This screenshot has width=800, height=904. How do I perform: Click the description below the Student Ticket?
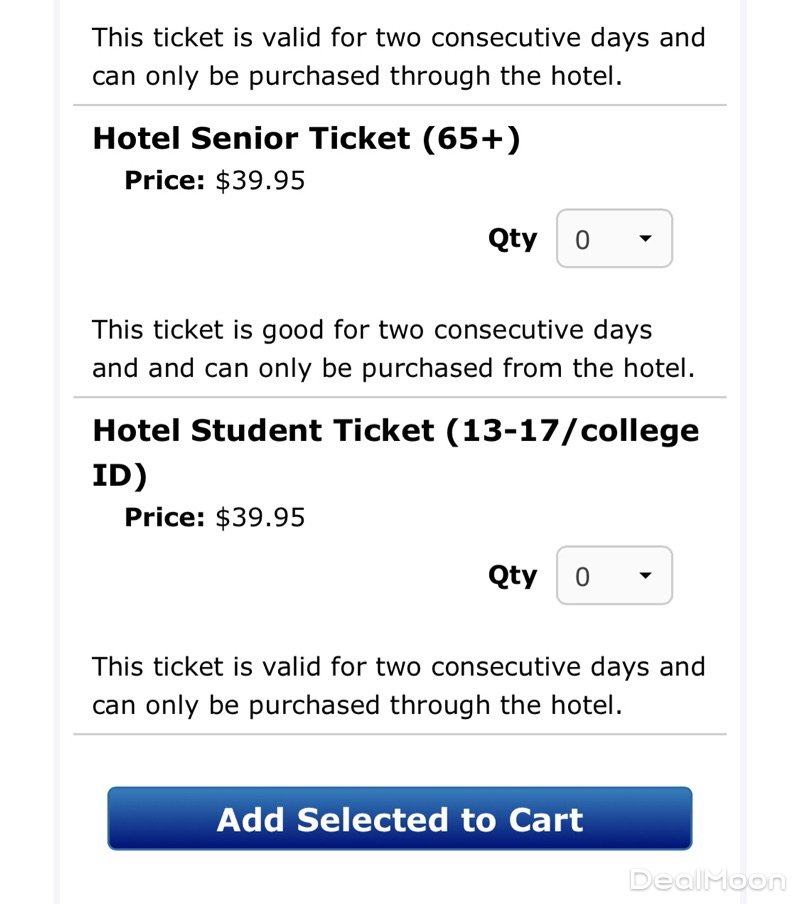coord(398,686)
